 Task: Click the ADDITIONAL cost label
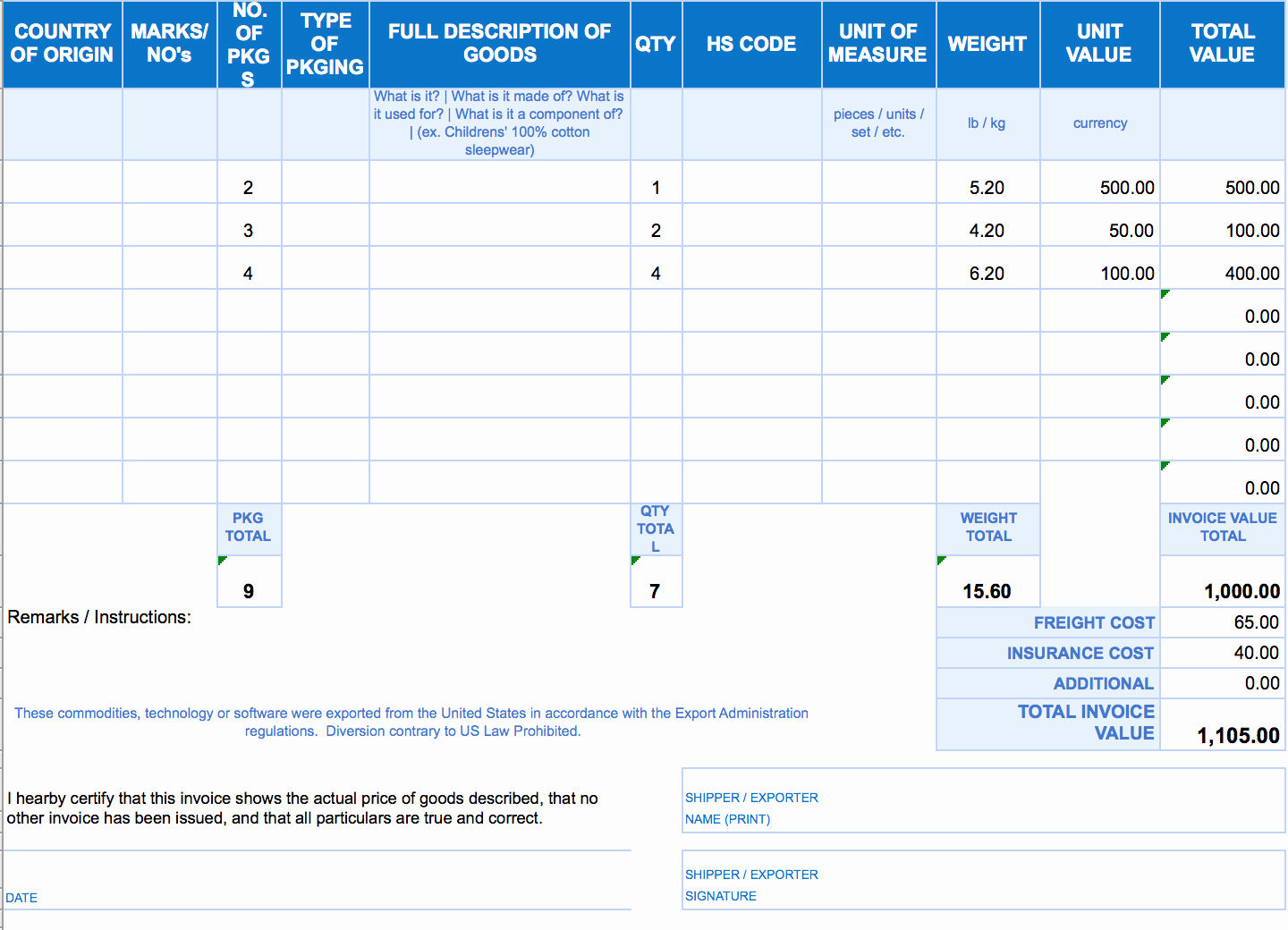[x=1048, y=683]
